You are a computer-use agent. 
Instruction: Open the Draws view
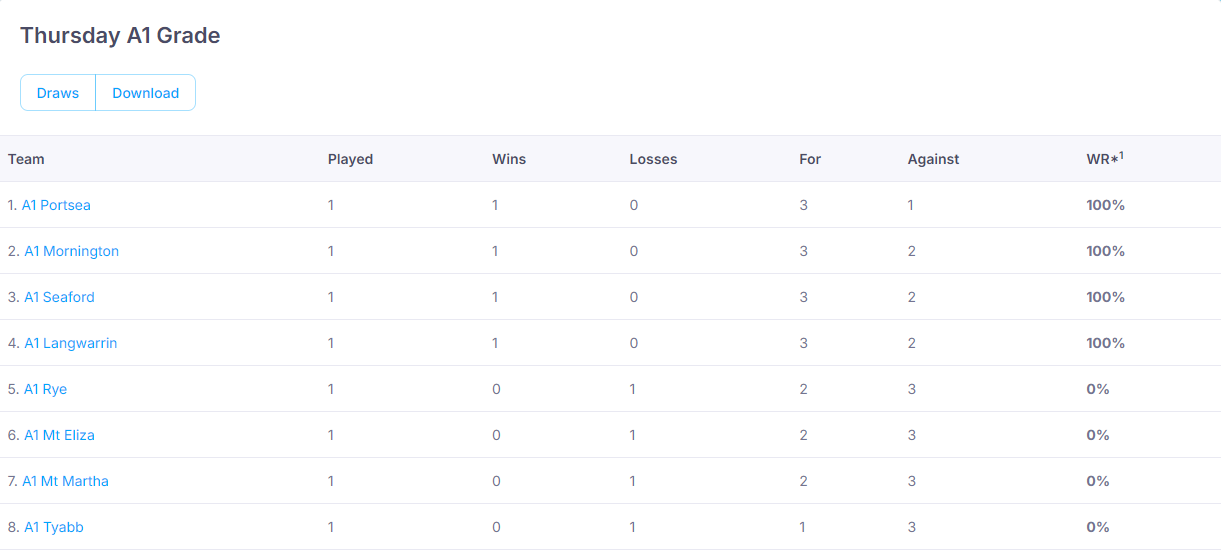point(58,93)
